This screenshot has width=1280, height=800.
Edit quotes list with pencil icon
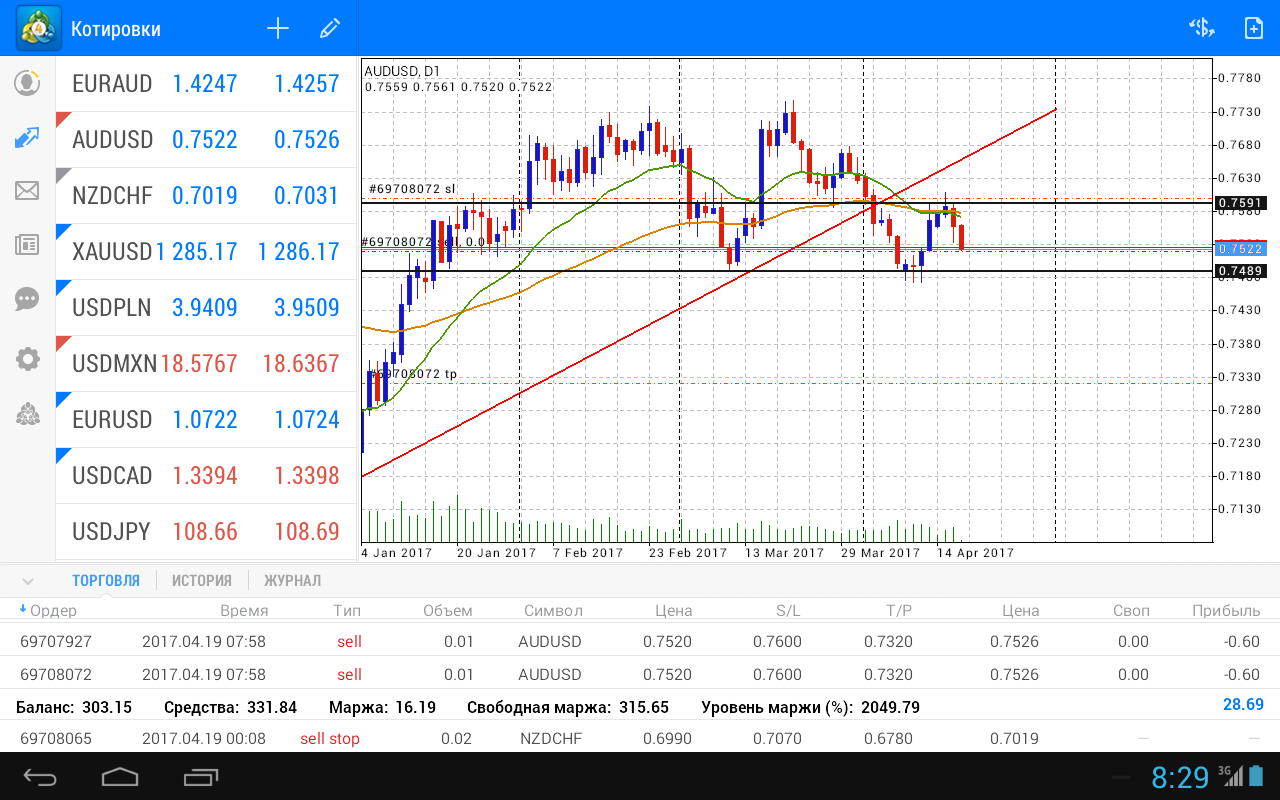click(x=330, y=28)
